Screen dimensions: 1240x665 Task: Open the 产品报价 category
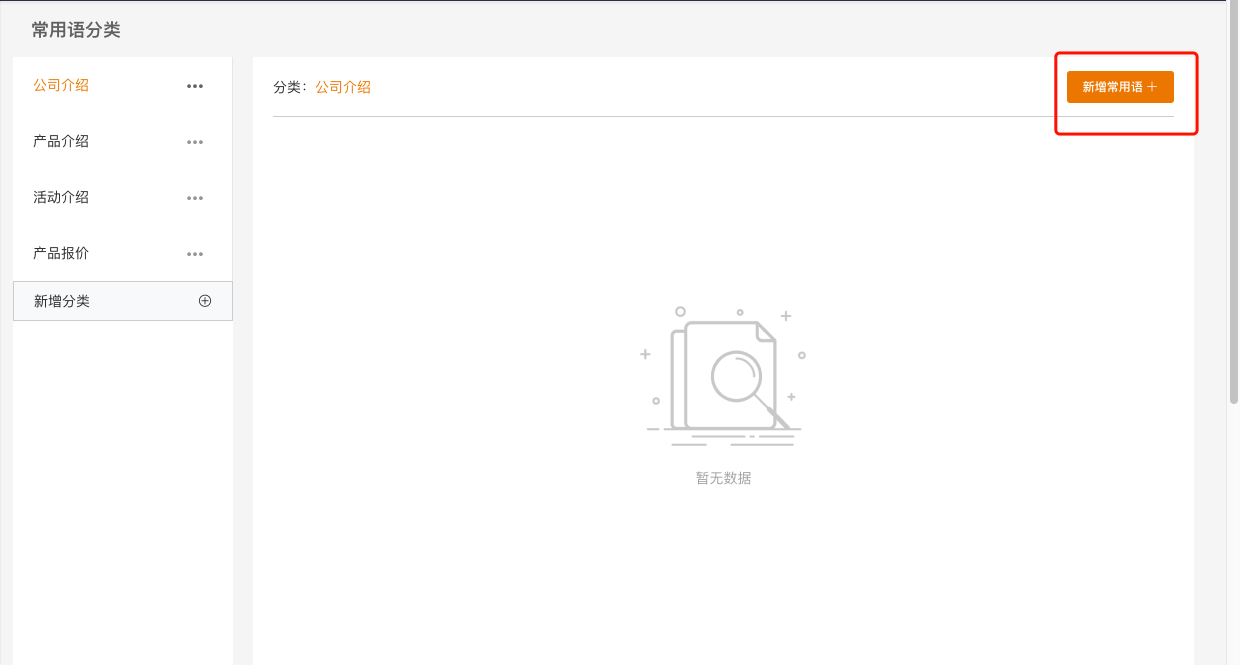click(x=61, y=254)
